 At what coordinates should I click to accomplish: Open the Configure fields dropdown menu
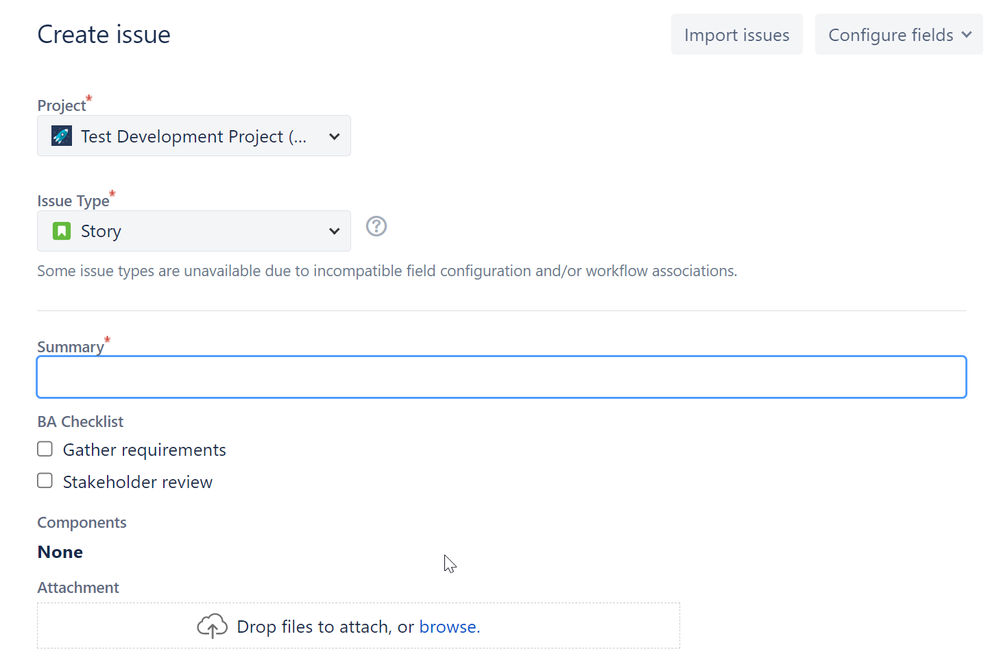tap(899, 35)
